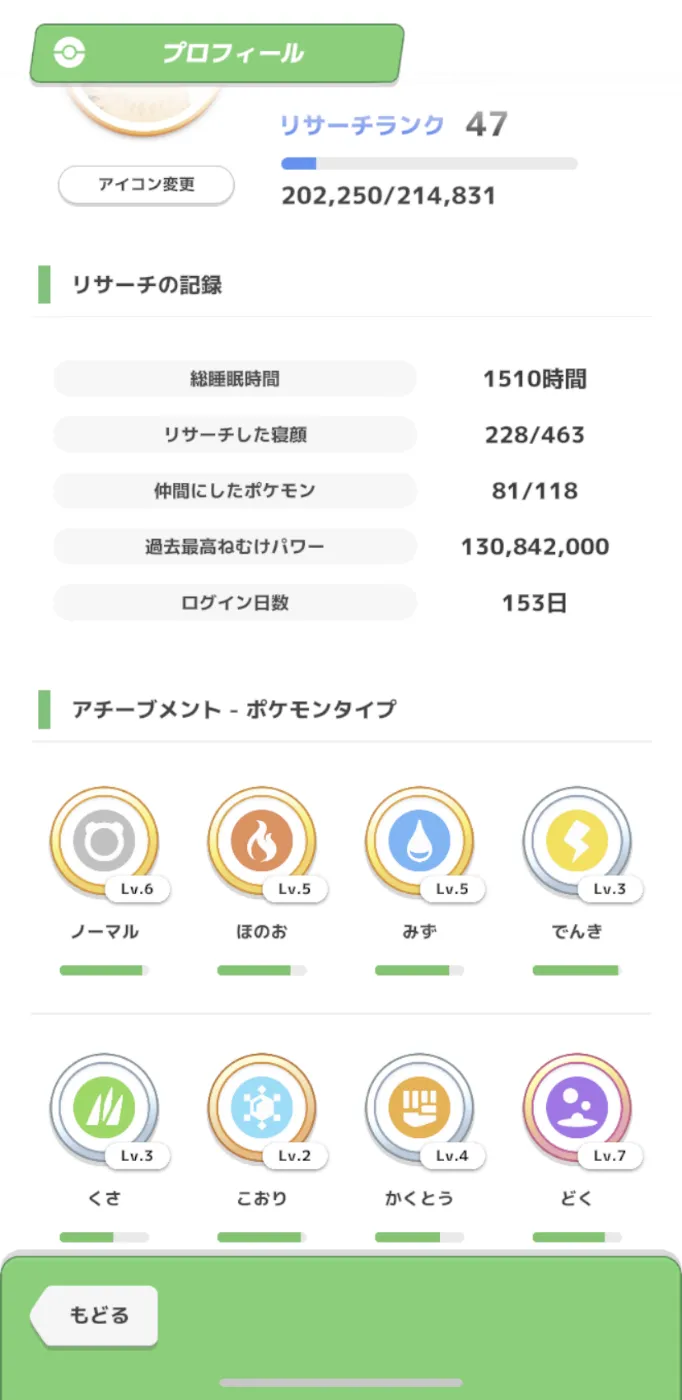This screenshot has height=1400, width=682.
Task: Tap the Normal type progress bar
Action: point(104,970)
